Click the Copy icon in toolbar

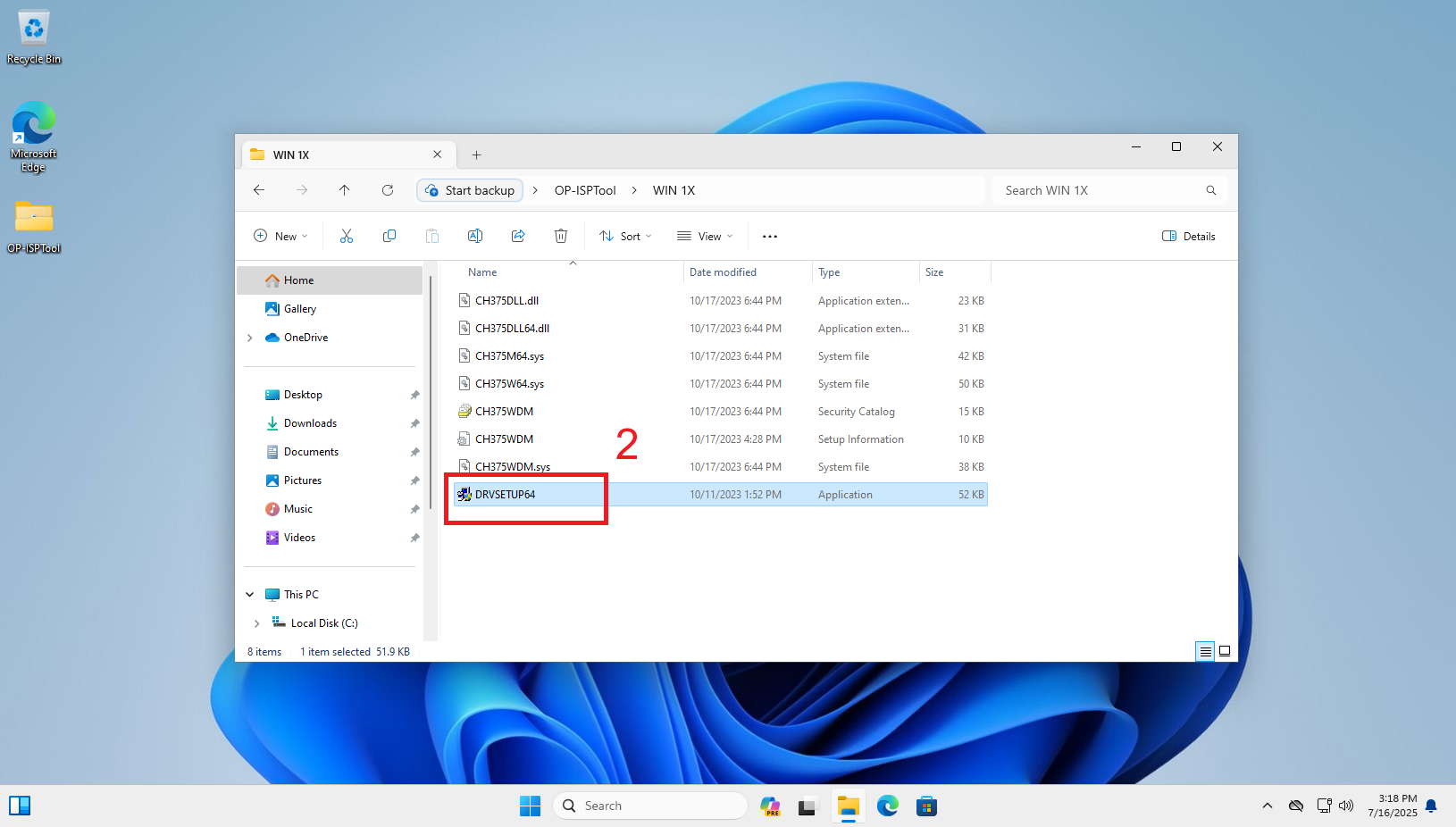tap(389, 236)
